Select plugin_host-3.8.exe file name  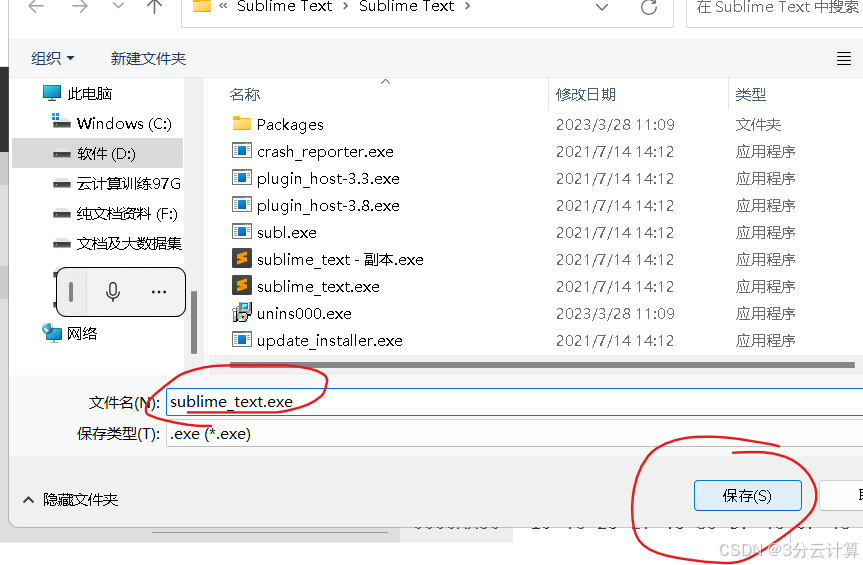click(x=328, y=206)
